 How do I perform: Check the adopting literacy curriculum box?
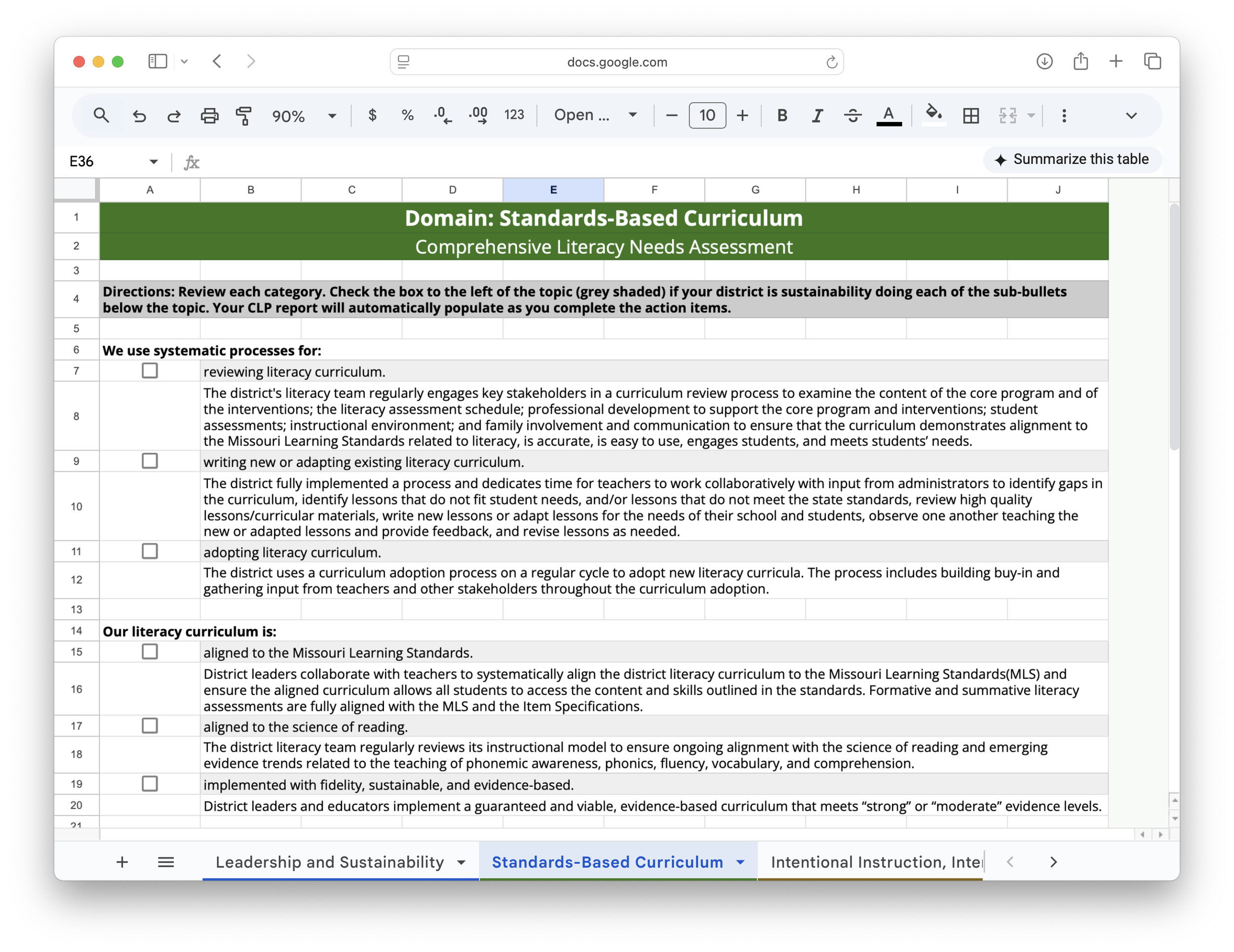pos(150,551)
